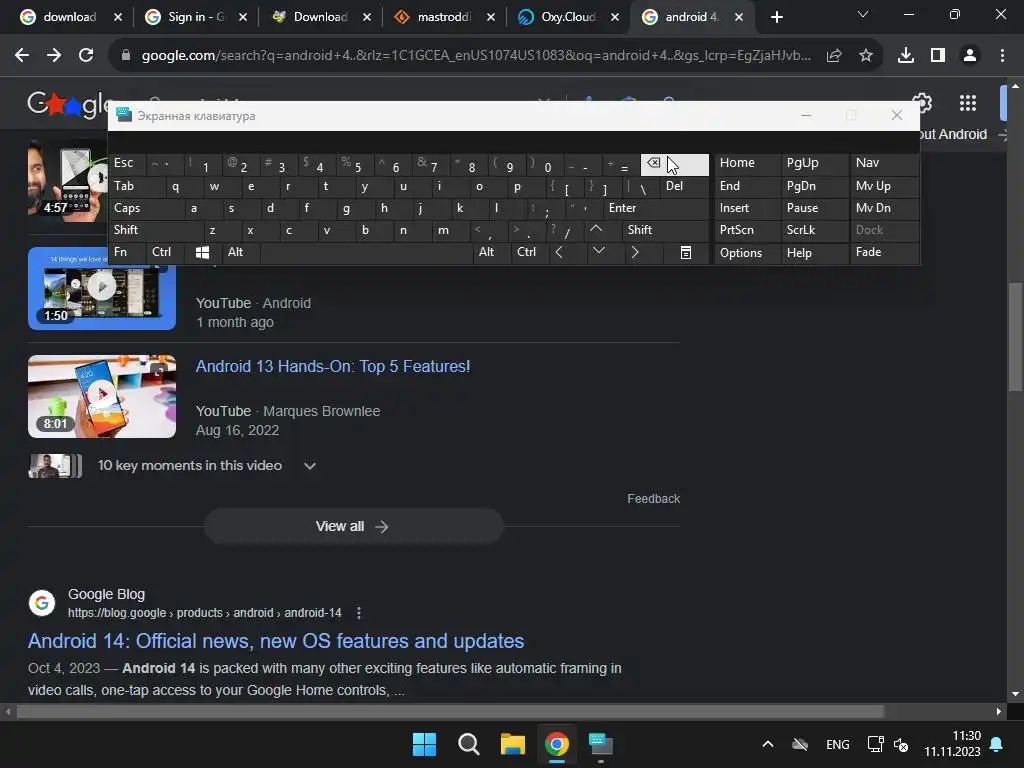
Task: Toggle left Shift key on keyboard
Action: (154, 230)
